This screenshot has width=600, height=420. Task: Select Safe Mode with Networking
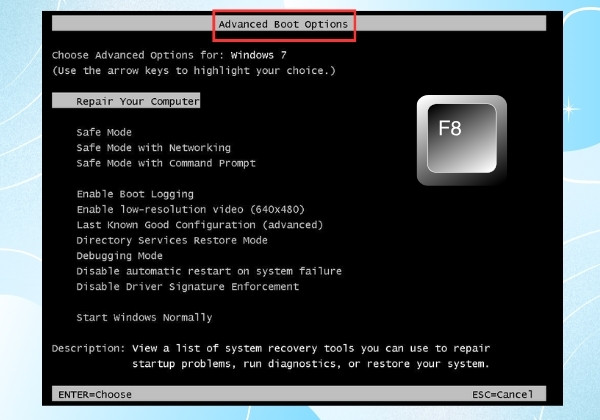[x=153, y=148]
